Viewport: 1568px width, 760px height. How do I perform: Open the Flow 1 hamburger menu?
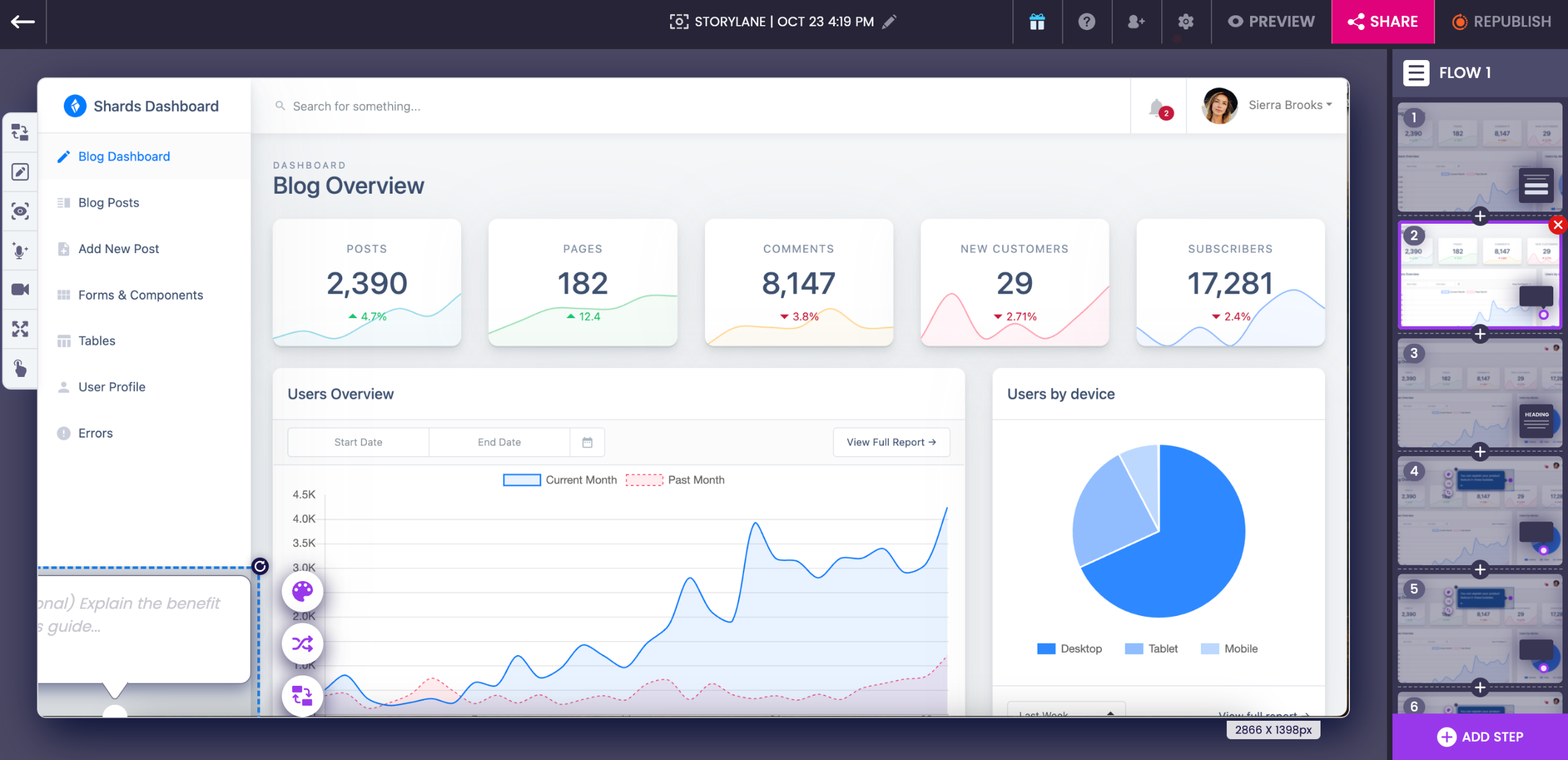point(1415,73)
